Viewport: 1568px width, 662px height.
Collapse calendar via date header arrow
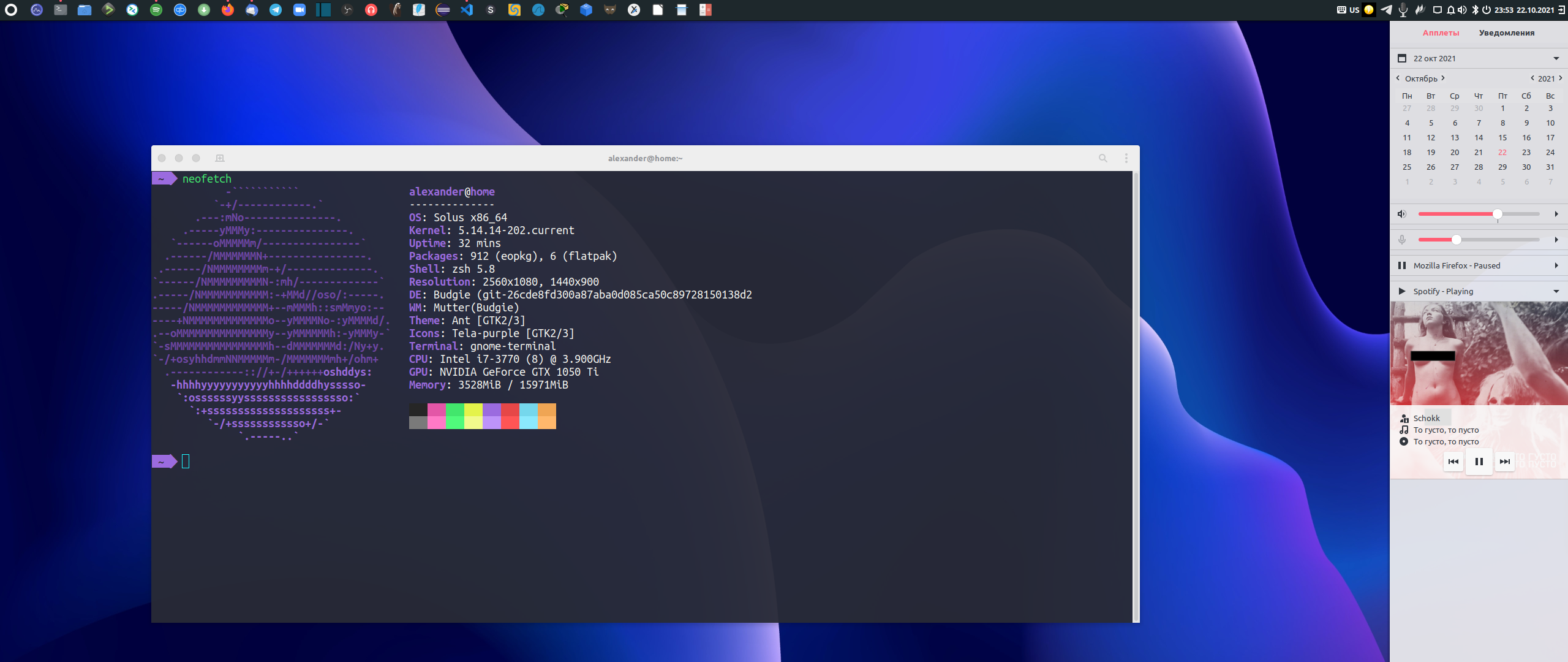tap(1556, 58)
